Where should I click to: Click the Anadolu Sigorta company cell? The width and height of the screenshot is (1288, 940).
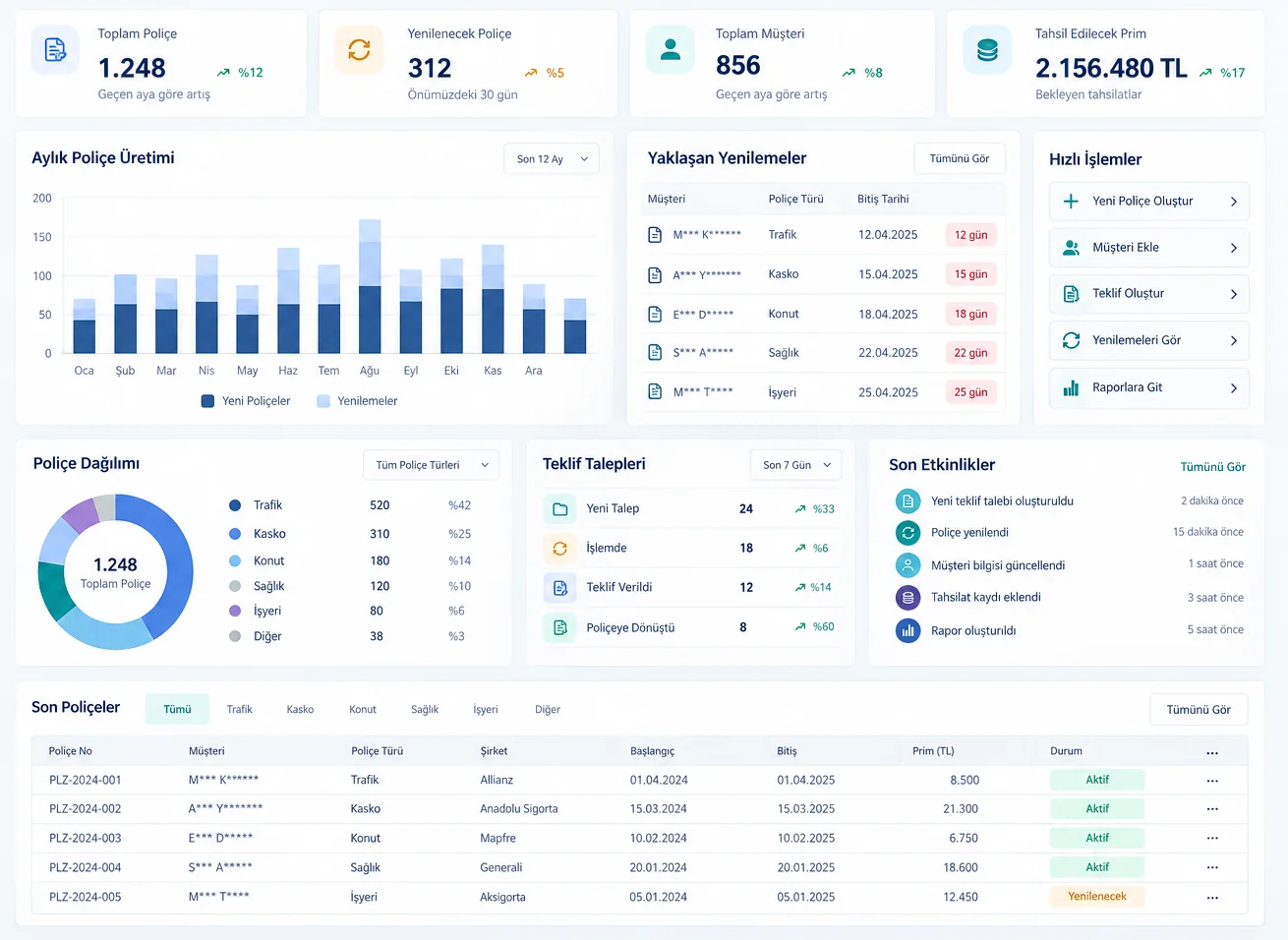pyautogui.click(x=519, y=809)
